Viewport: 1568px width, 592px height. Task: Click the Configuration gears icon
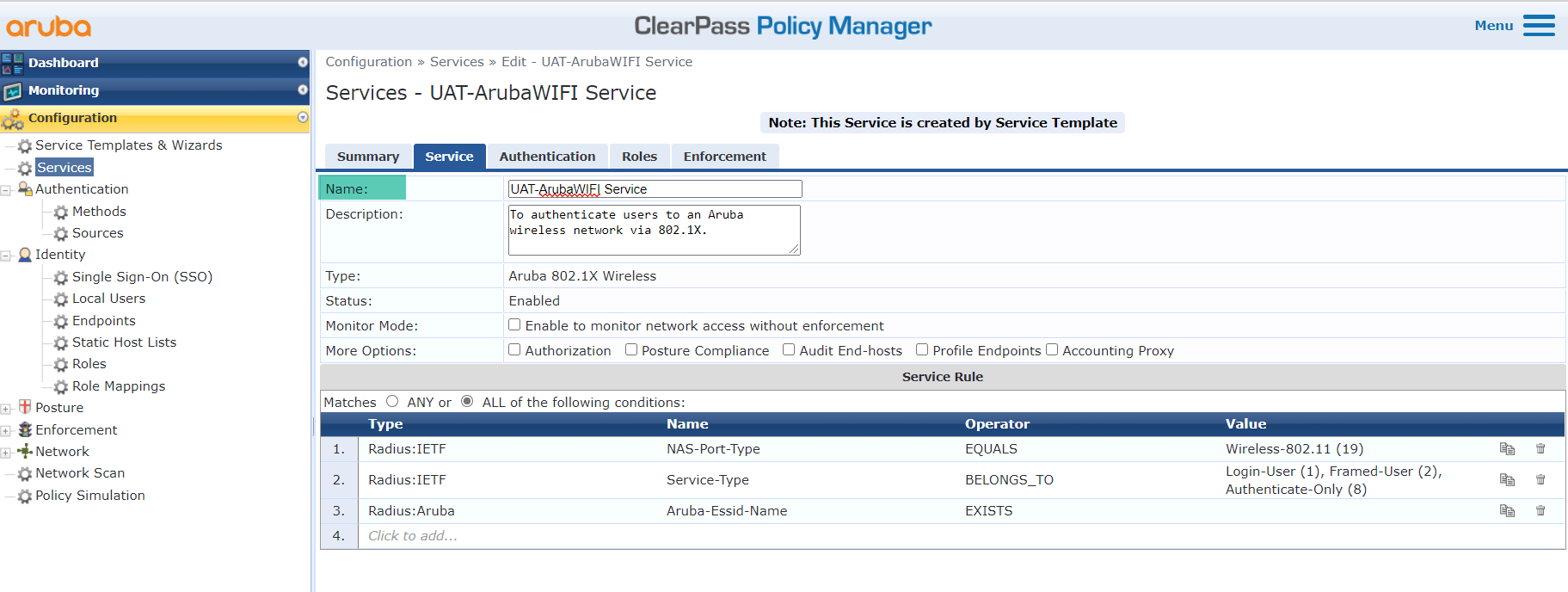12,119
